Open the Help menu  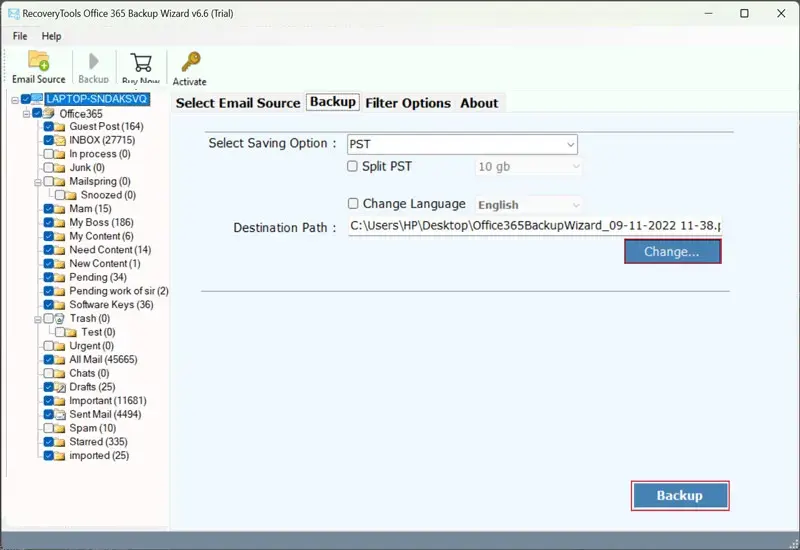[51, 36]
